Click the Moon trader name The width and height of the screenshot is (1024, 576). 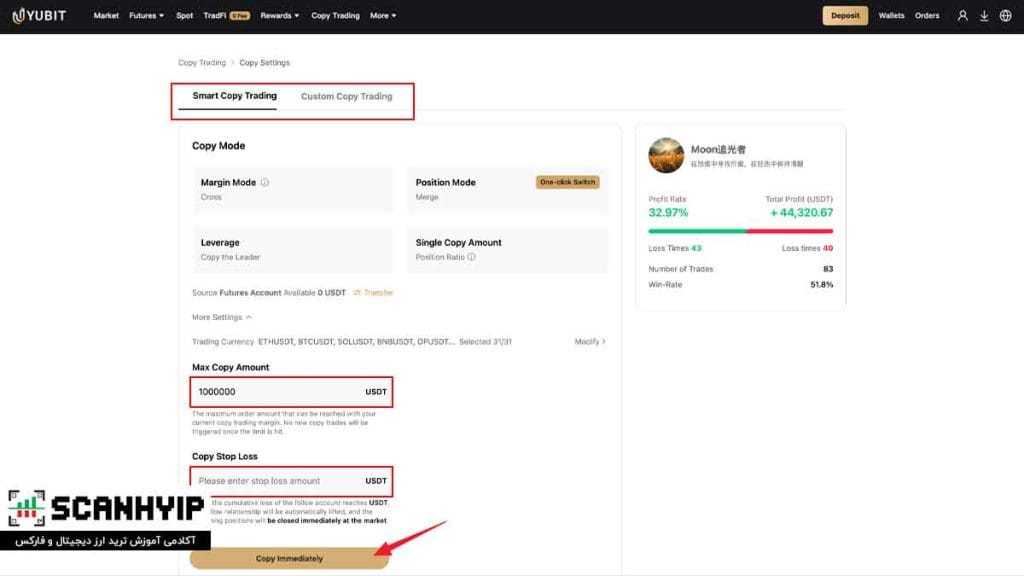[x=718, y=150]
